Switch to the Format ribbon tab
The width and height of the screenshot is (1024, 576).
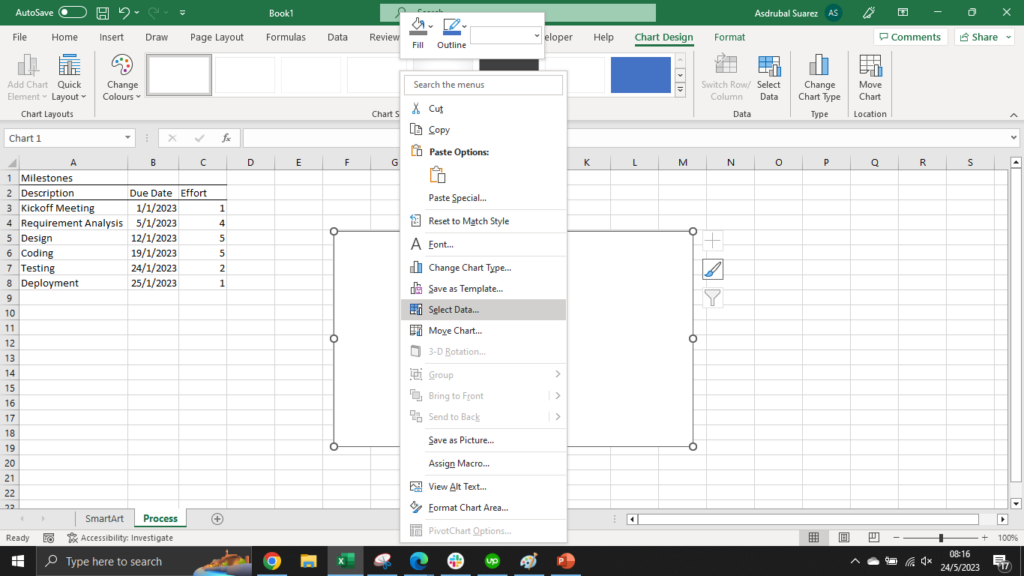tap(729, 37)
